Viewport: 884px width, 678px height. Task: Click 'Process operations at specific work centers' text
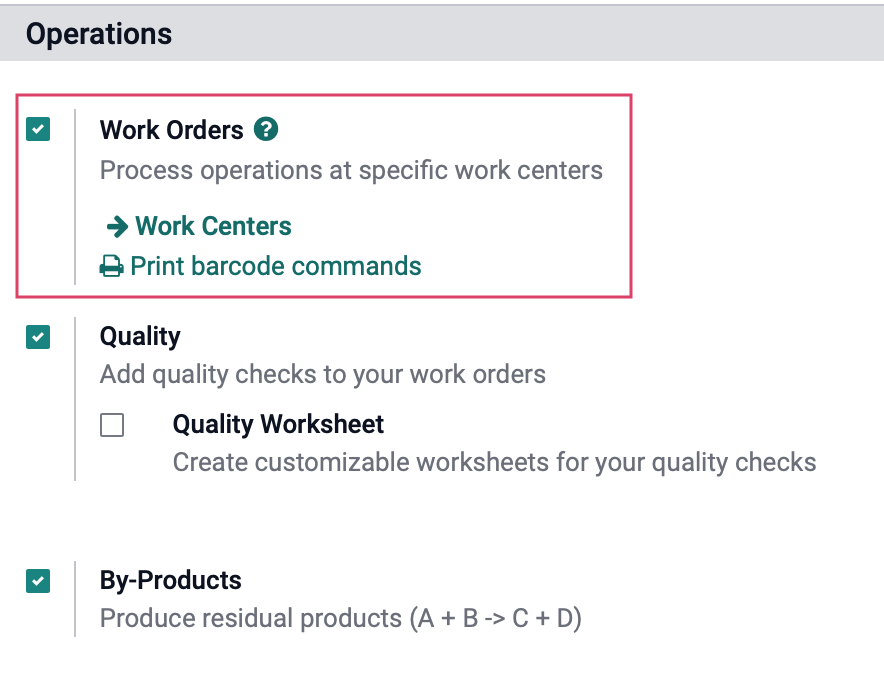[x=351, y=170]
